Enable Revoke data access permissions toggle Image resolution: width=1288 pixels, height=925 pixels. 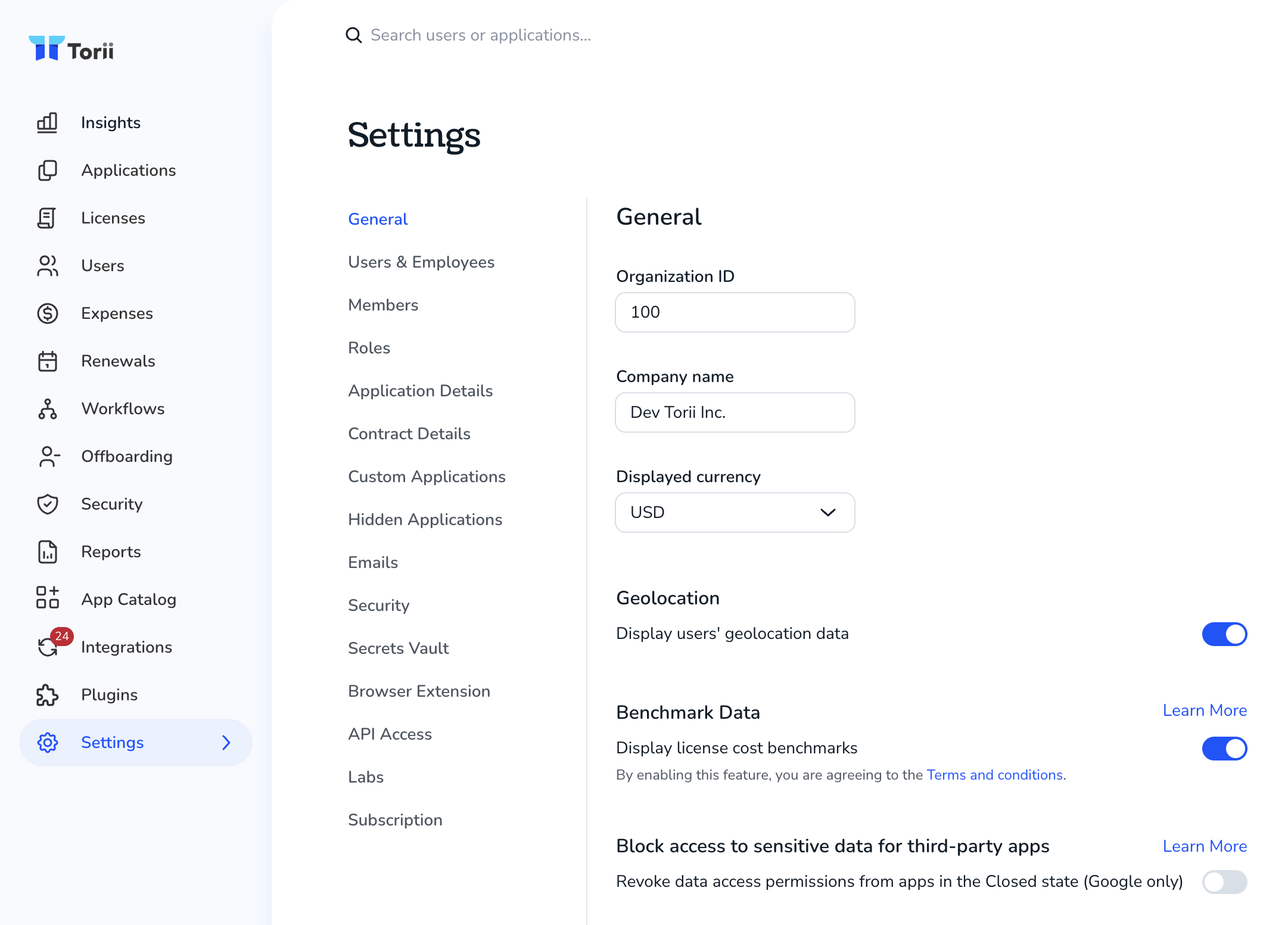[x=1224, y=882]
